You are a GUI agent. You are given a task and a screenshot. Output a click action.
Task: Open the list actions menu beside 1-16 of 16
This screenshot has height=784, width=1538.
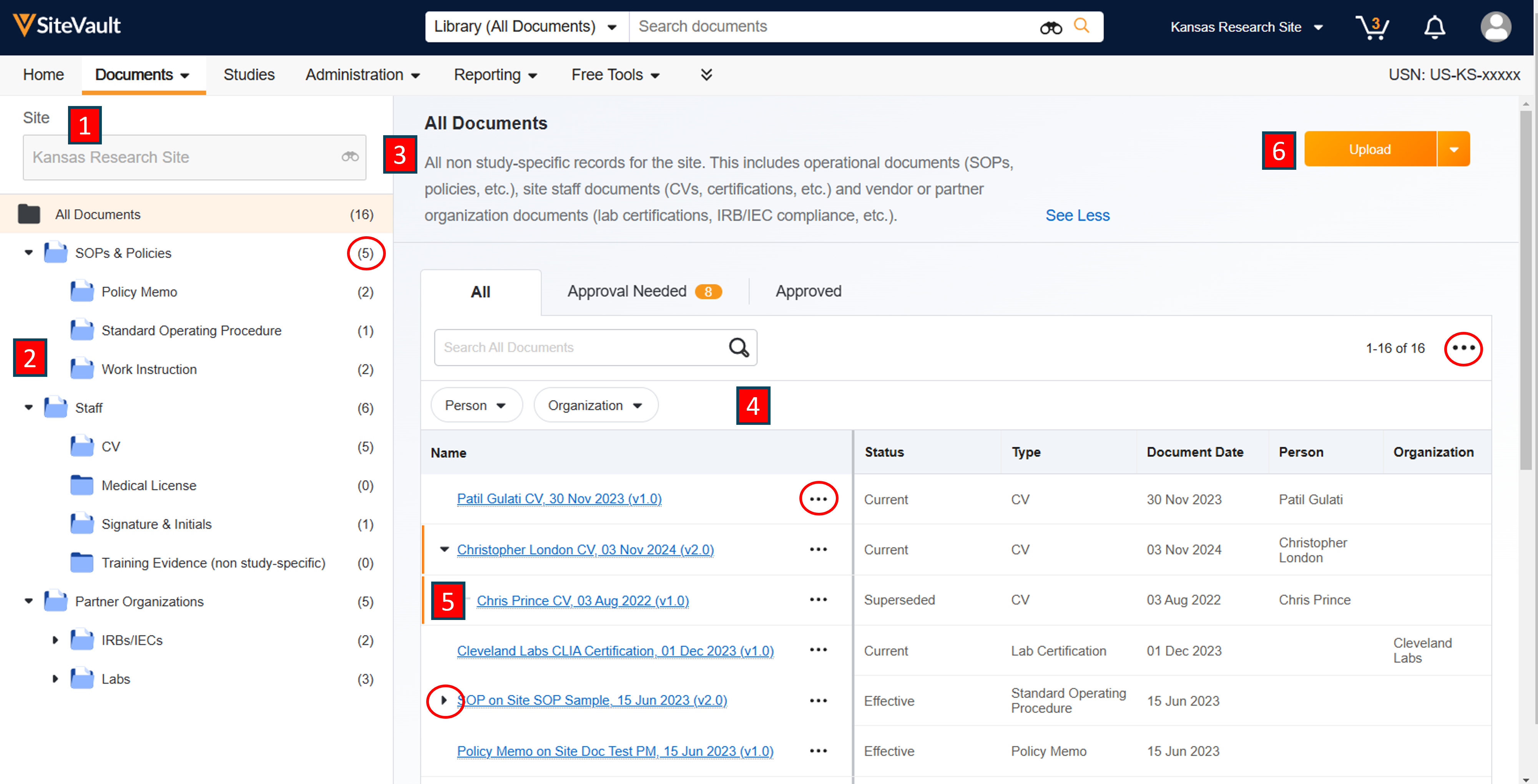tap(1463, 348)
